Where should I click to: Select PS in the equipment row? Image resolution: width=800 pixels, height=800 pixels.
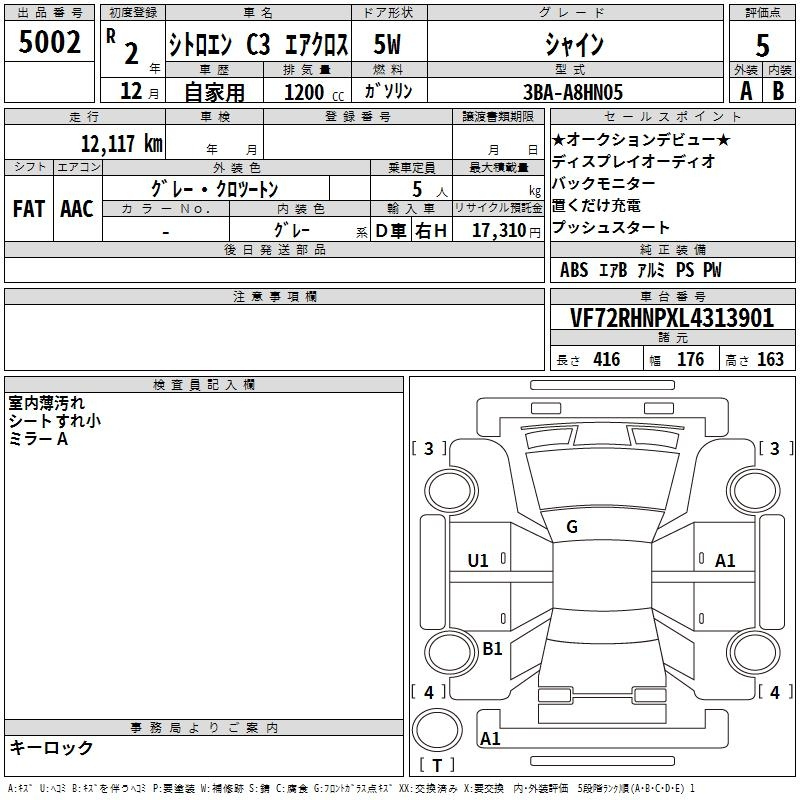(685, 270)
